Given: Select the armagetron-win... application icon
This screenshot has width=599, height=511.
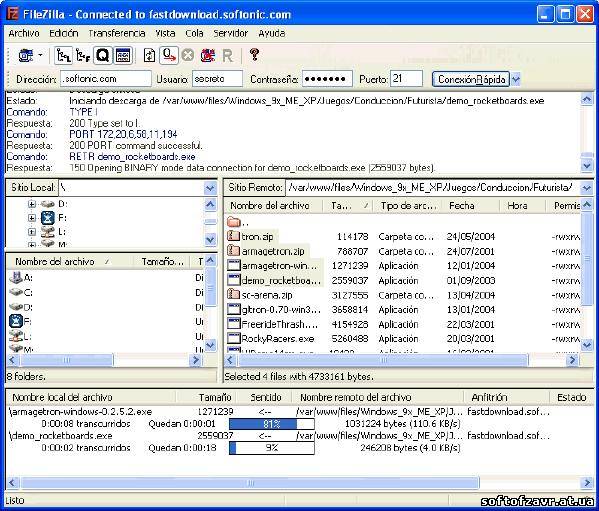Looking at the screenshot, I should pos(233,265).
